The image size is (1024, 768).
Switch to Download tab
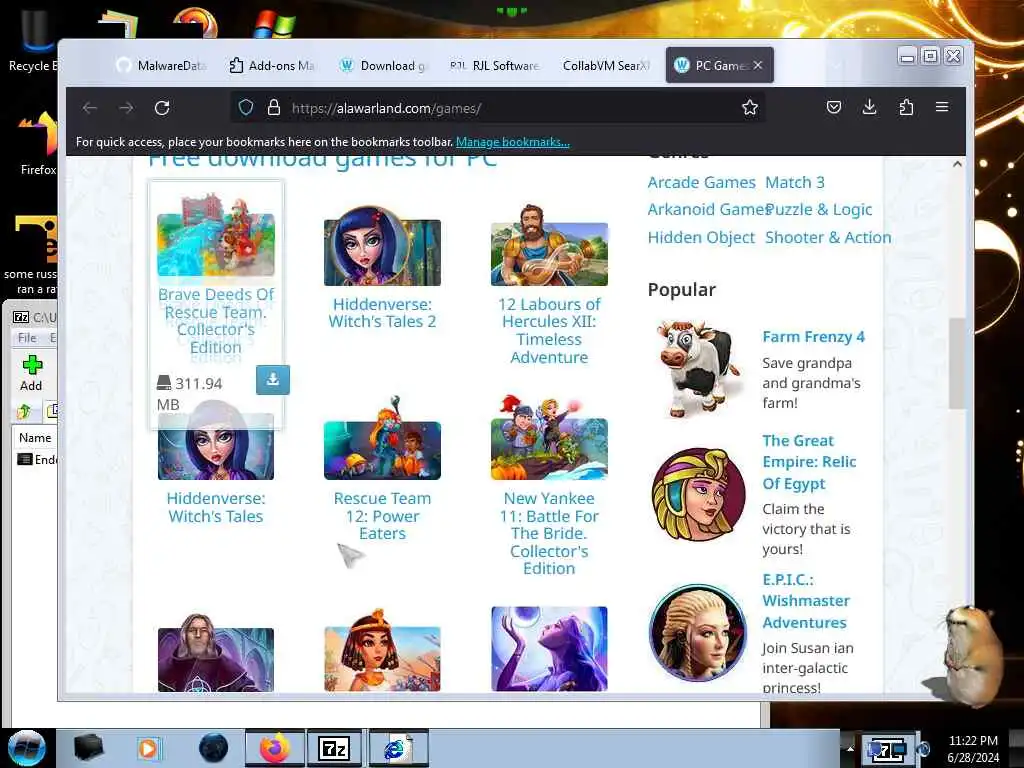tap(383, 65)
